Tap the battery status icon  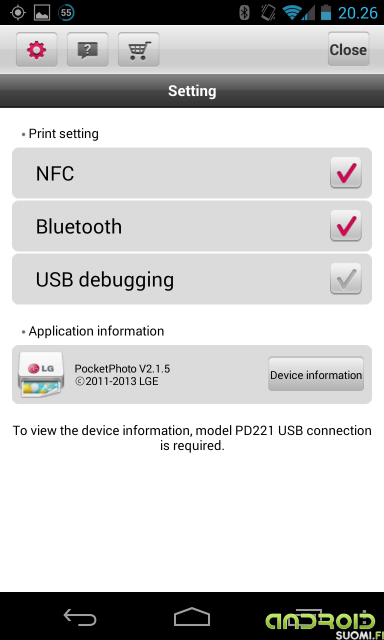[x=326, y=13]
